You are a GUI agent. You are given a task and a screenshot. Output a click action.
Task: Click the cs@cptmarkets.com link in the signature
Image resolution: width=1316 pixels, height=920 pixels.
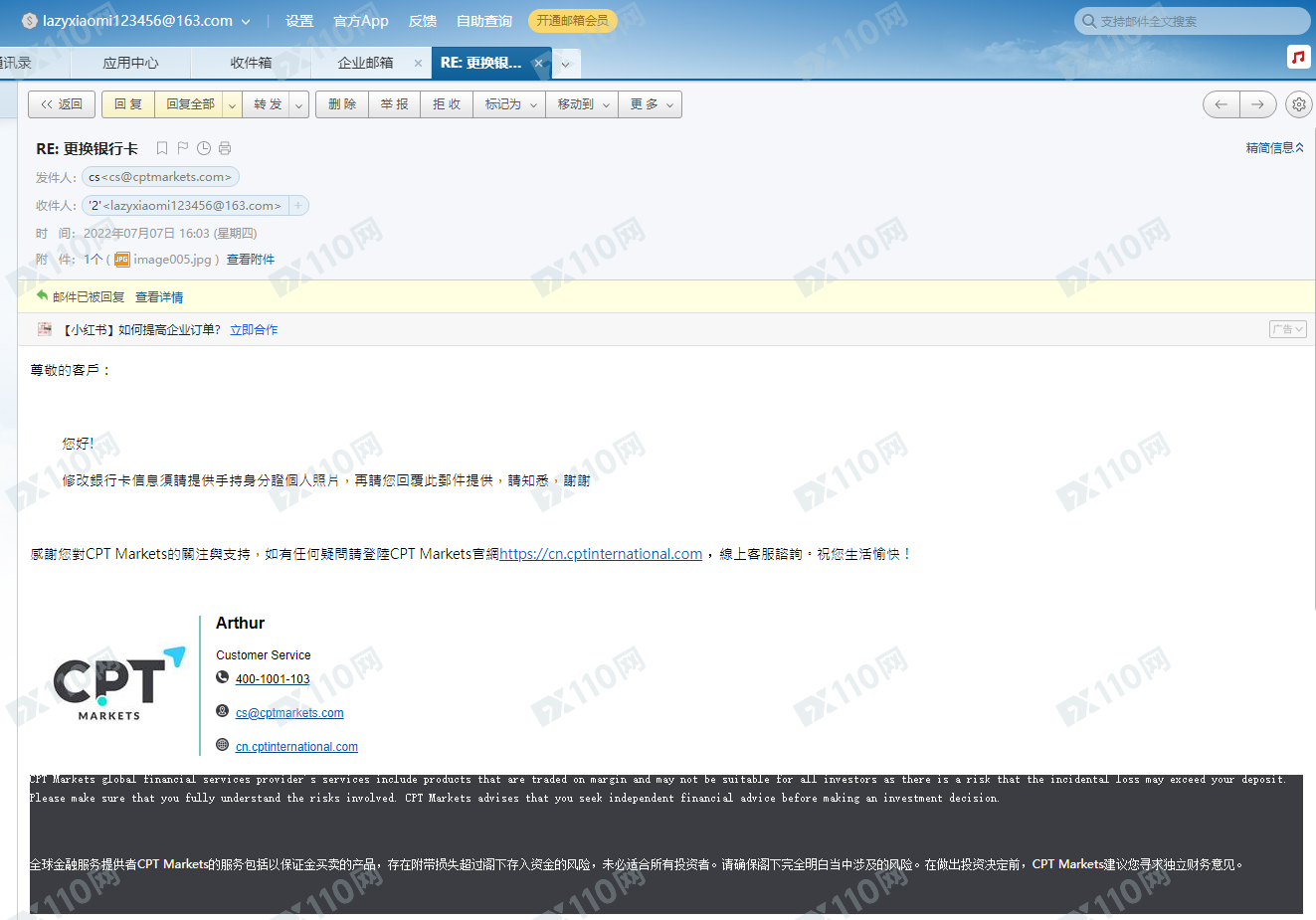coord(289,713)
